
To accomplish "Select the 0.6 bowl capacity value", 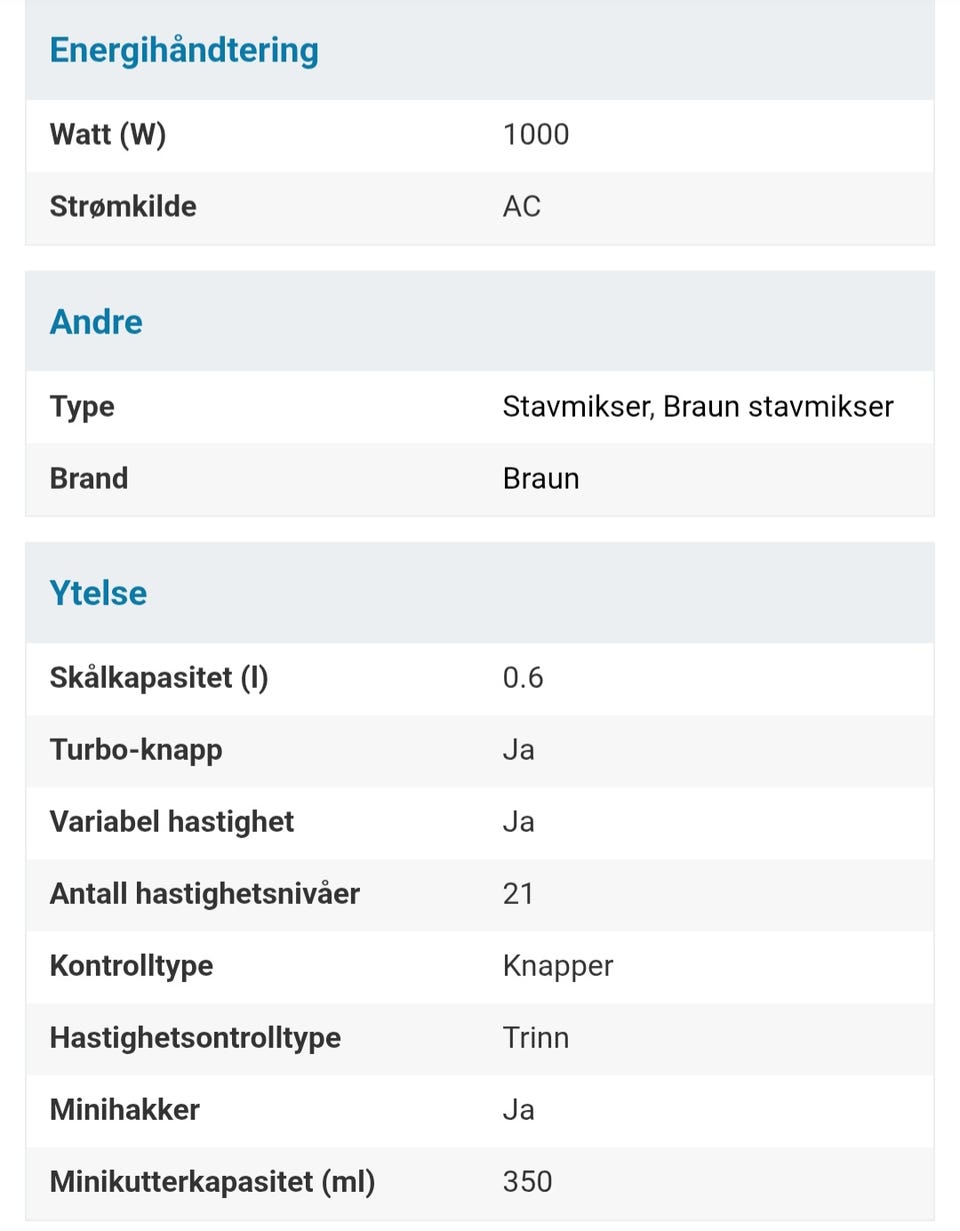I will (523, 678).
